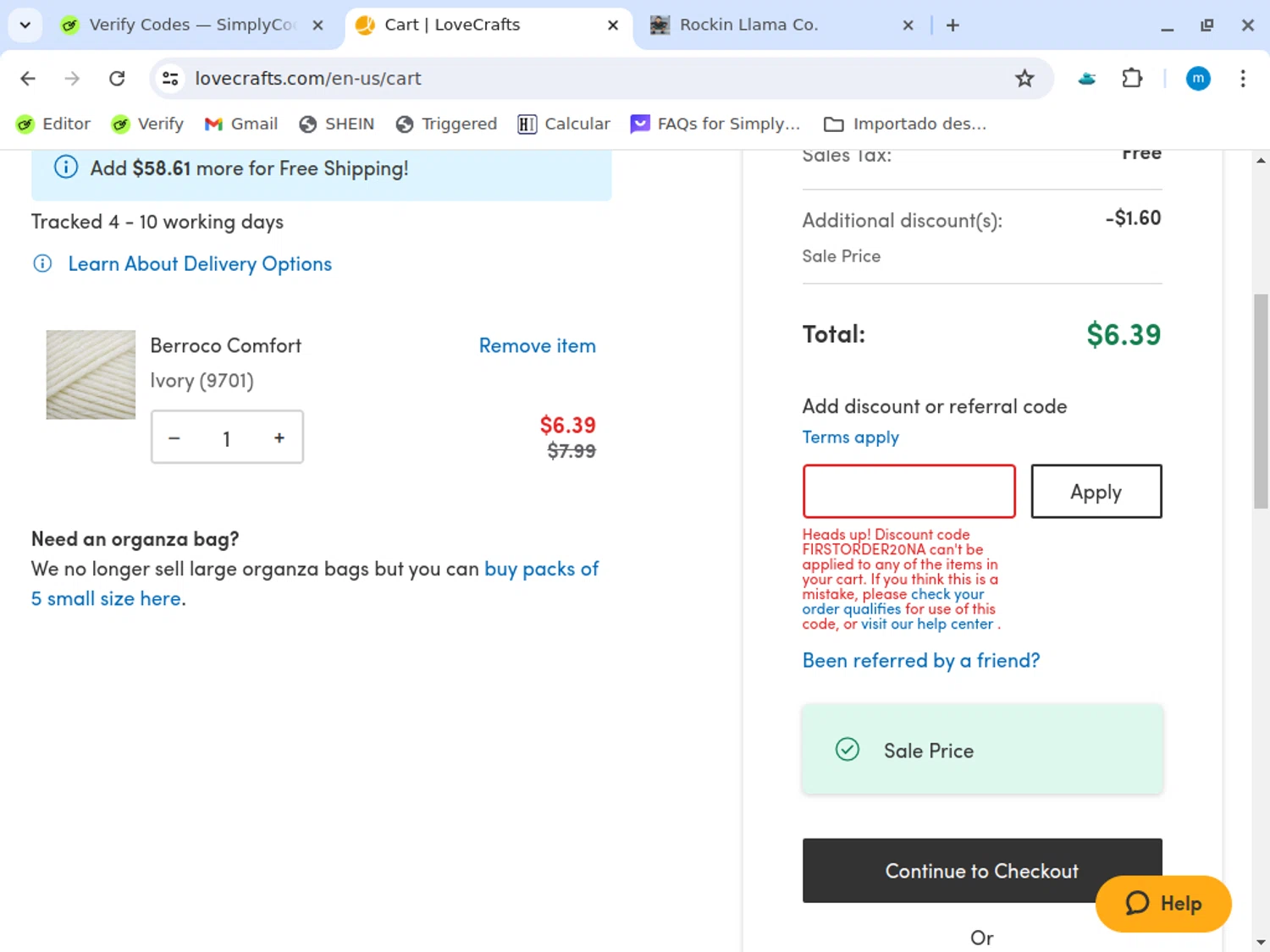Click the strikethrough $7.99 price
Screen dimensions: 1270x952
[x=571, y=451]
